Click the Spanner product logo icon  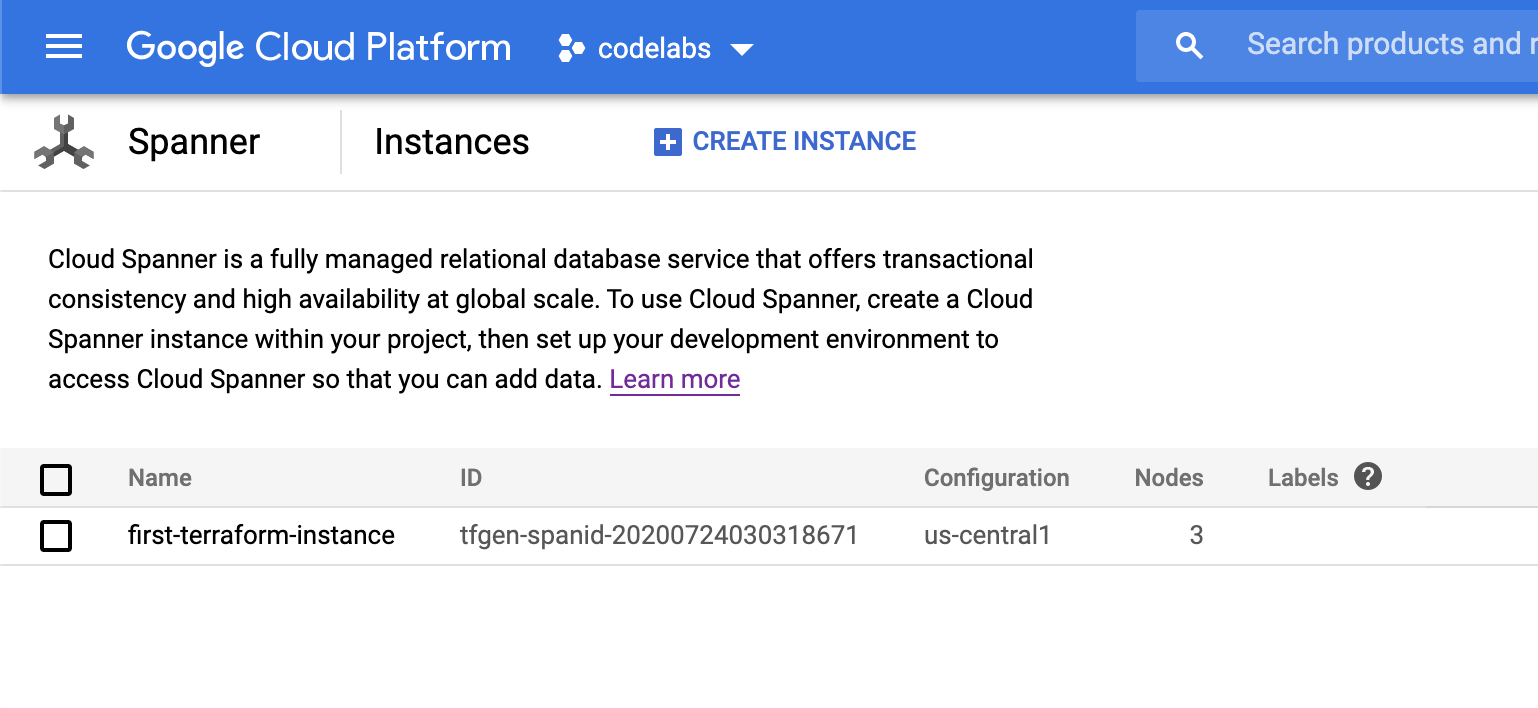64,142
